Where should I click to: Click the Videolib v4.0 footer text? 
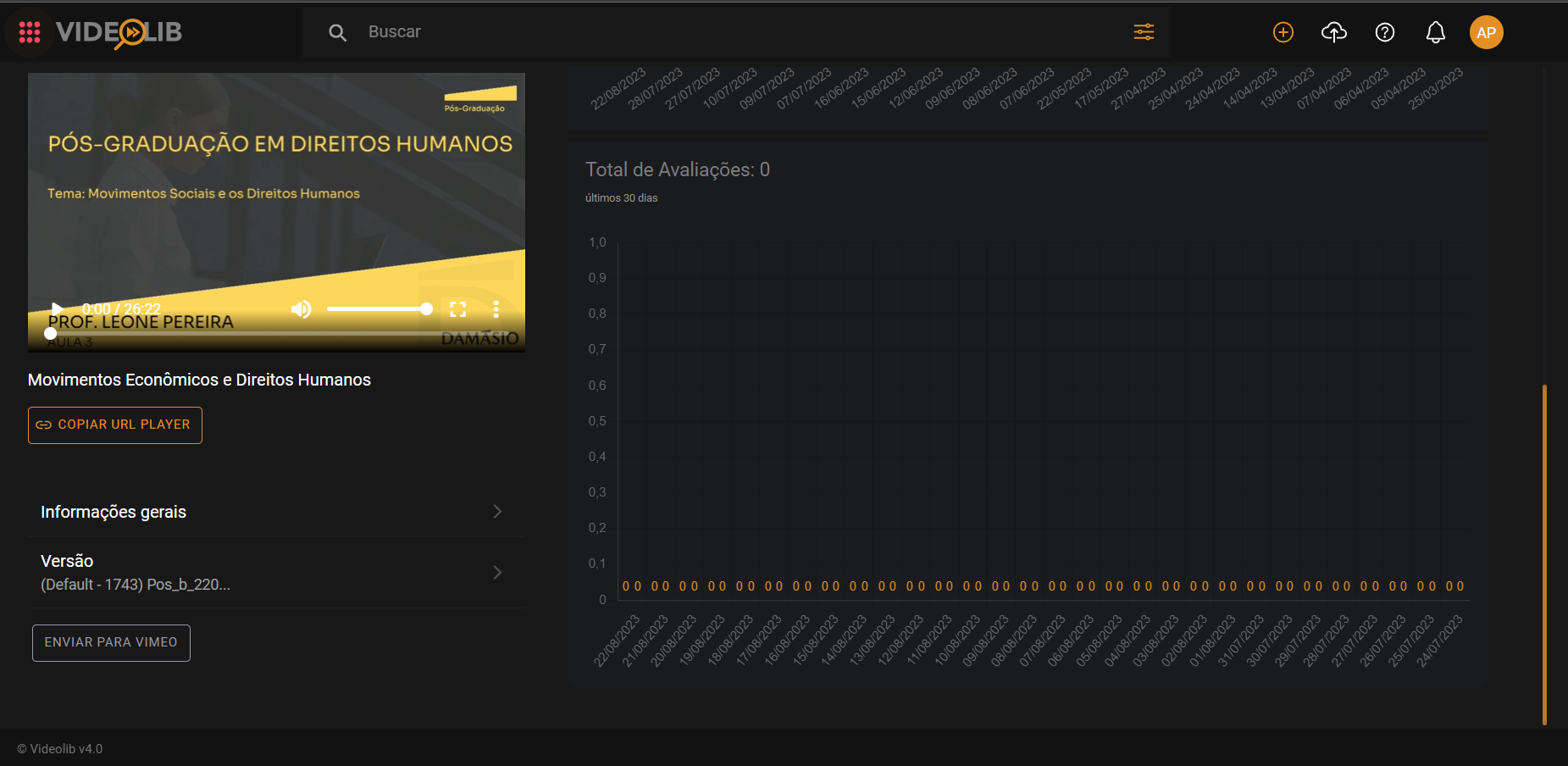(60, 749)
